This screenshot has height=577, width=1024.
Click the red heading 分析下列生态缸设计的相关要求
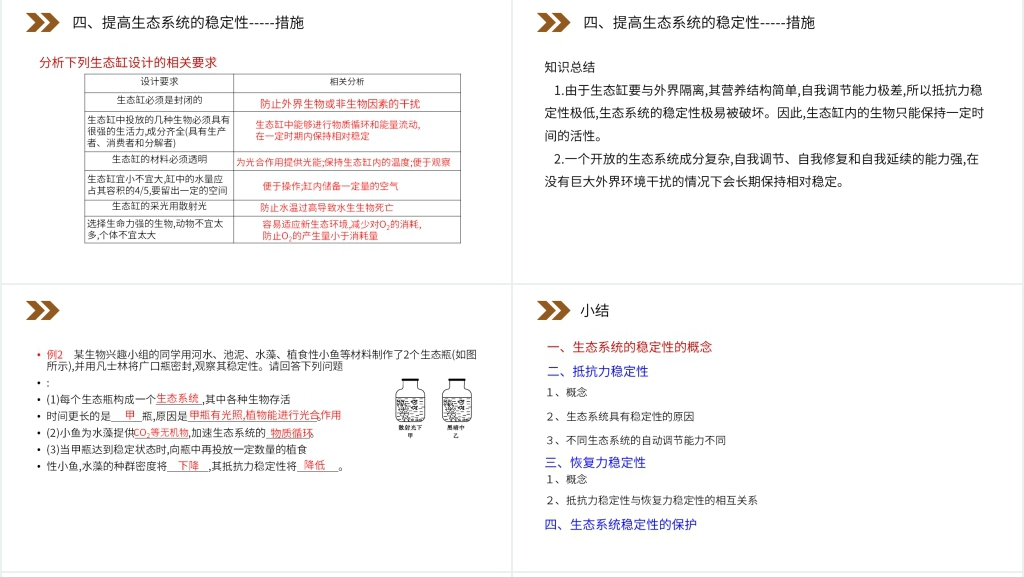pyautogui.click(x=128, y=62)
